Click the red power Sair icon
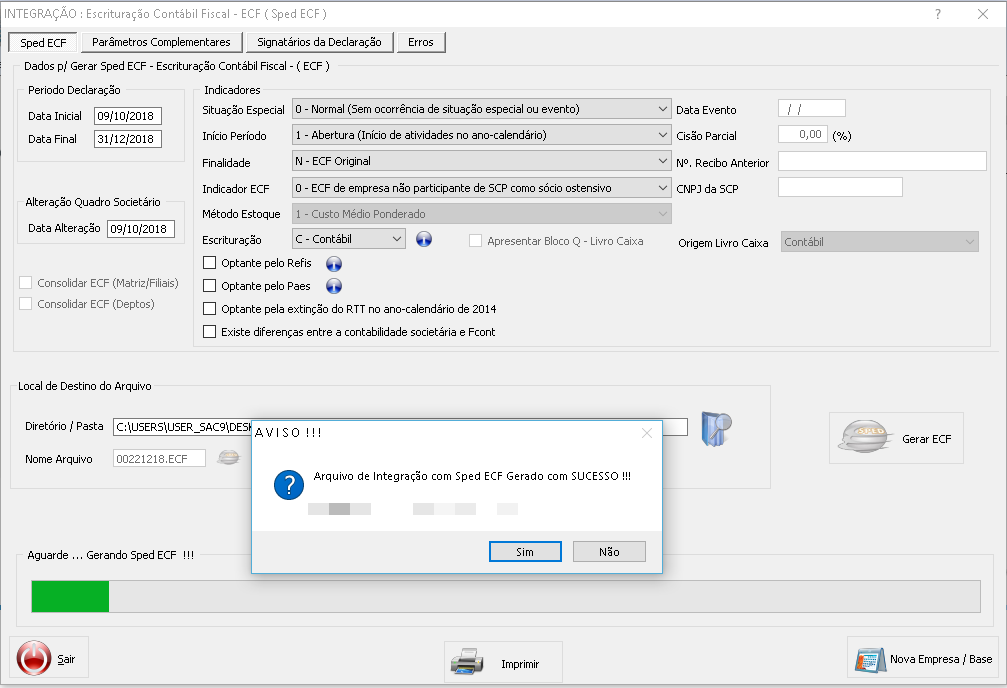 [34, 659]
